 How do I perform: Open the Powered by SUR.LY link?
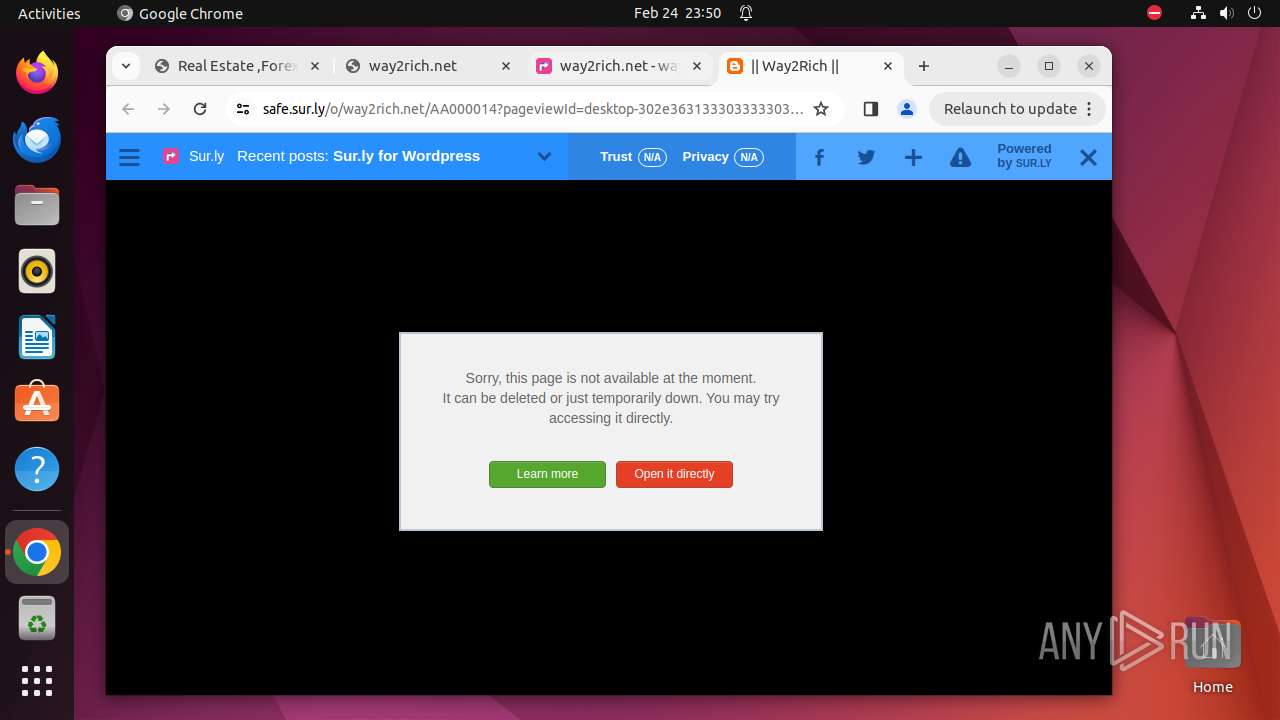click(1024, 156)
